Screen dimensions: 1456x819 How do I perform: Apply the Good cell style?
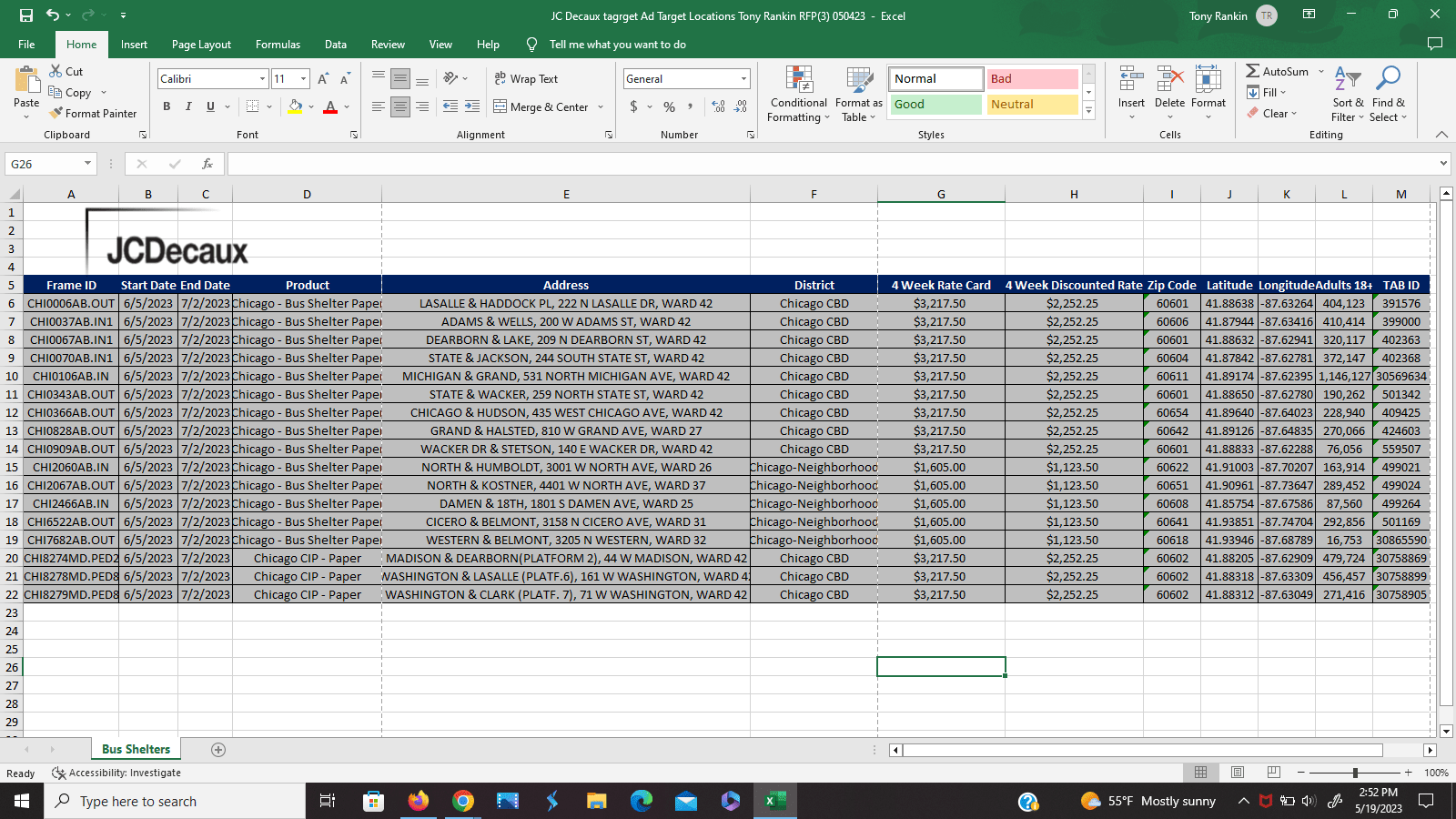pos(936,105)
